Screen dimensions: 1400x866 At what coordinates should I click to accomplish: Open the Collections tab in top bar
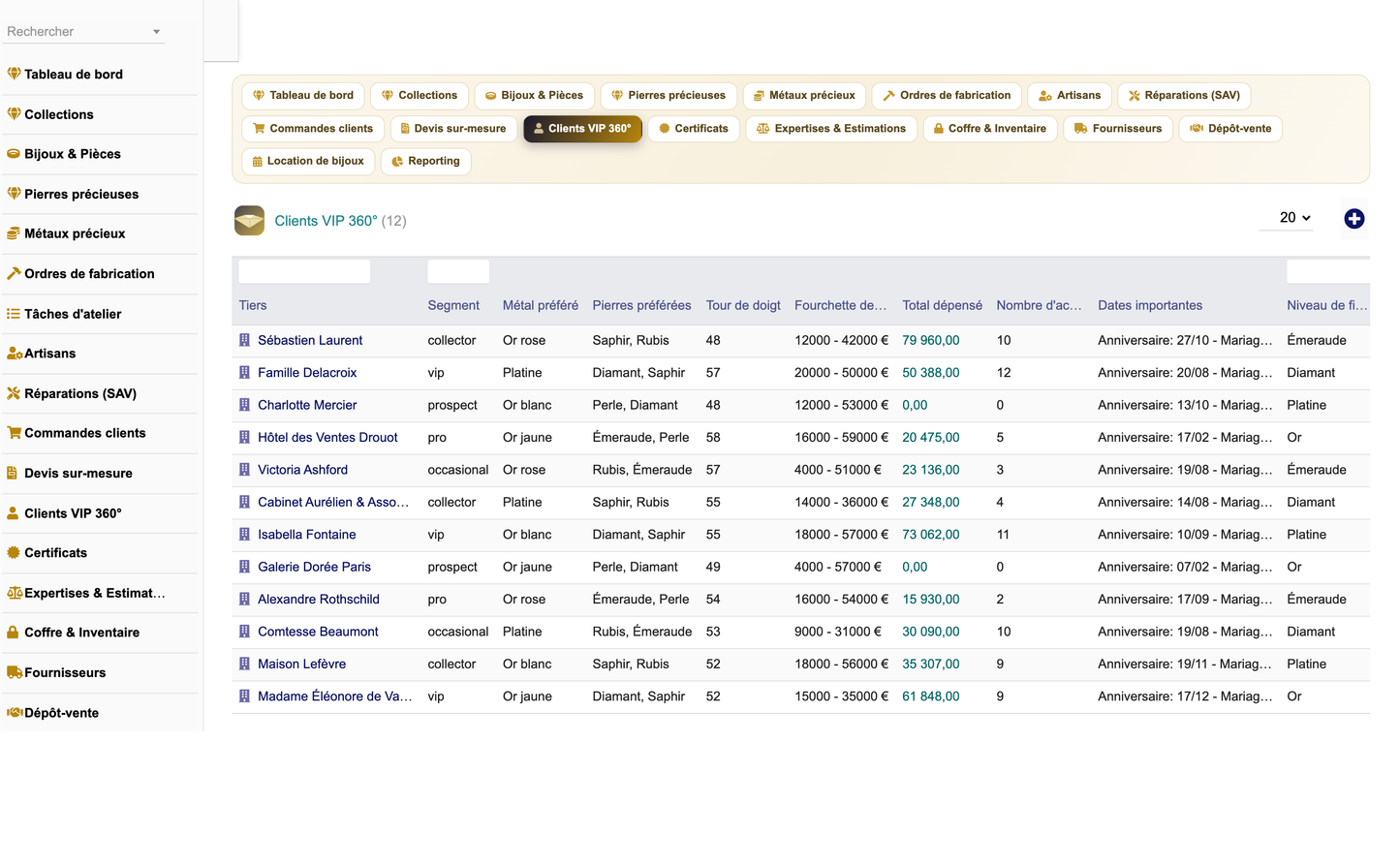tap(420, 95)
